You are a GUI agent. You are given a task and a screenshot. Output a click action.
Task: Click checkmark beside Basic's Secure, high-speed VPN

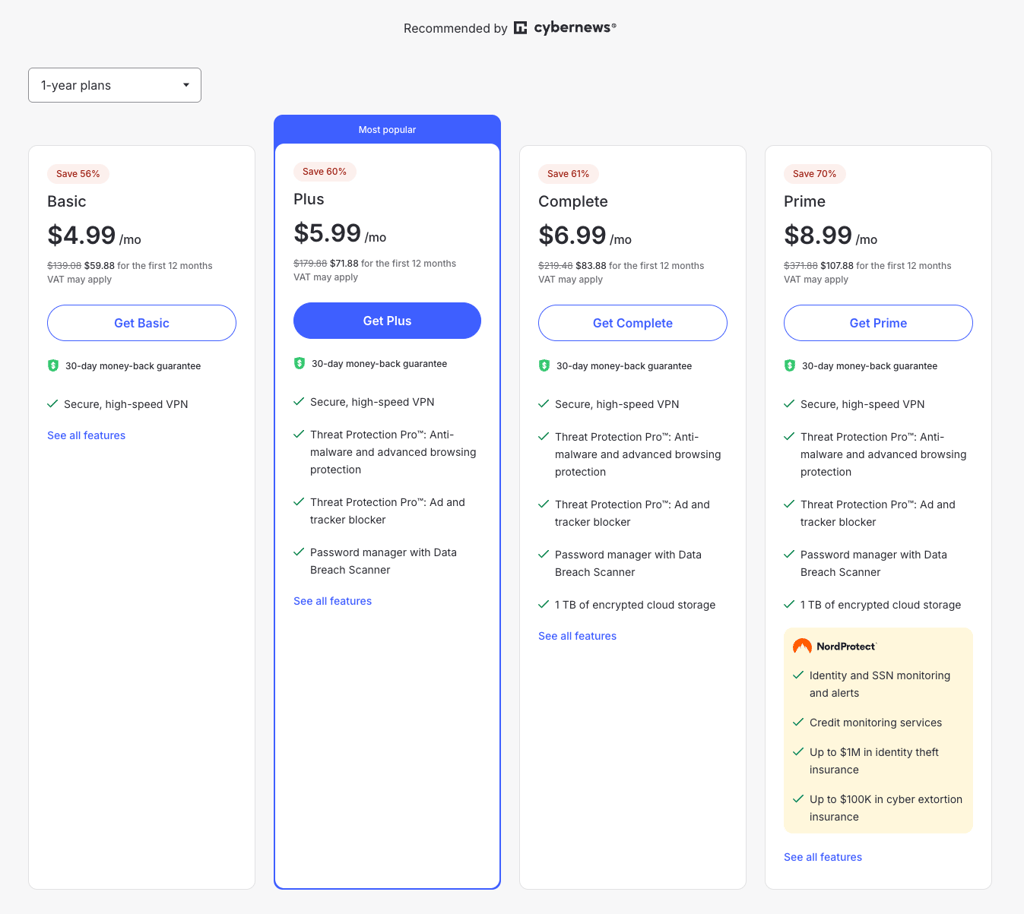[53, 403]
